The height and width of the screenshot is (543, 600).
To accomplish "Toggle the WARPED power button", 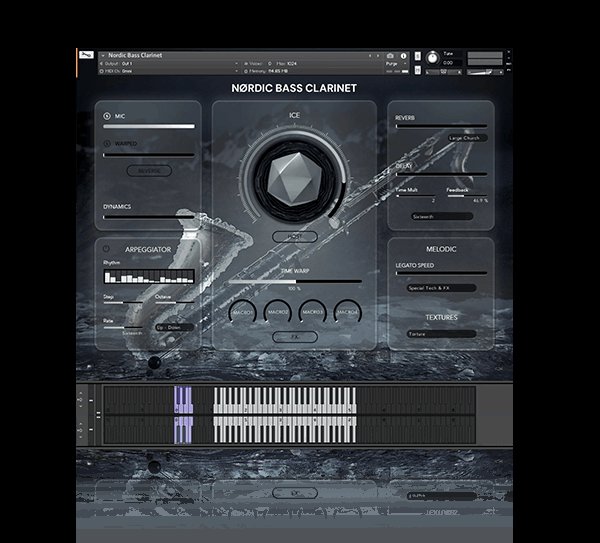I will point(107,144).
